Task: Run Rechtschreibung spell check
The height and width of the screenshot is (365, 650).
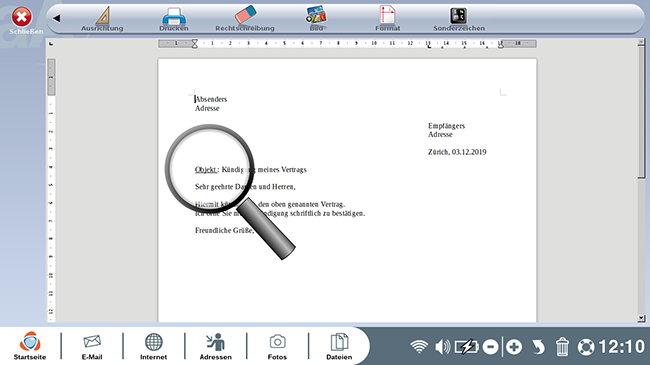Action: (x=245, y=19)
